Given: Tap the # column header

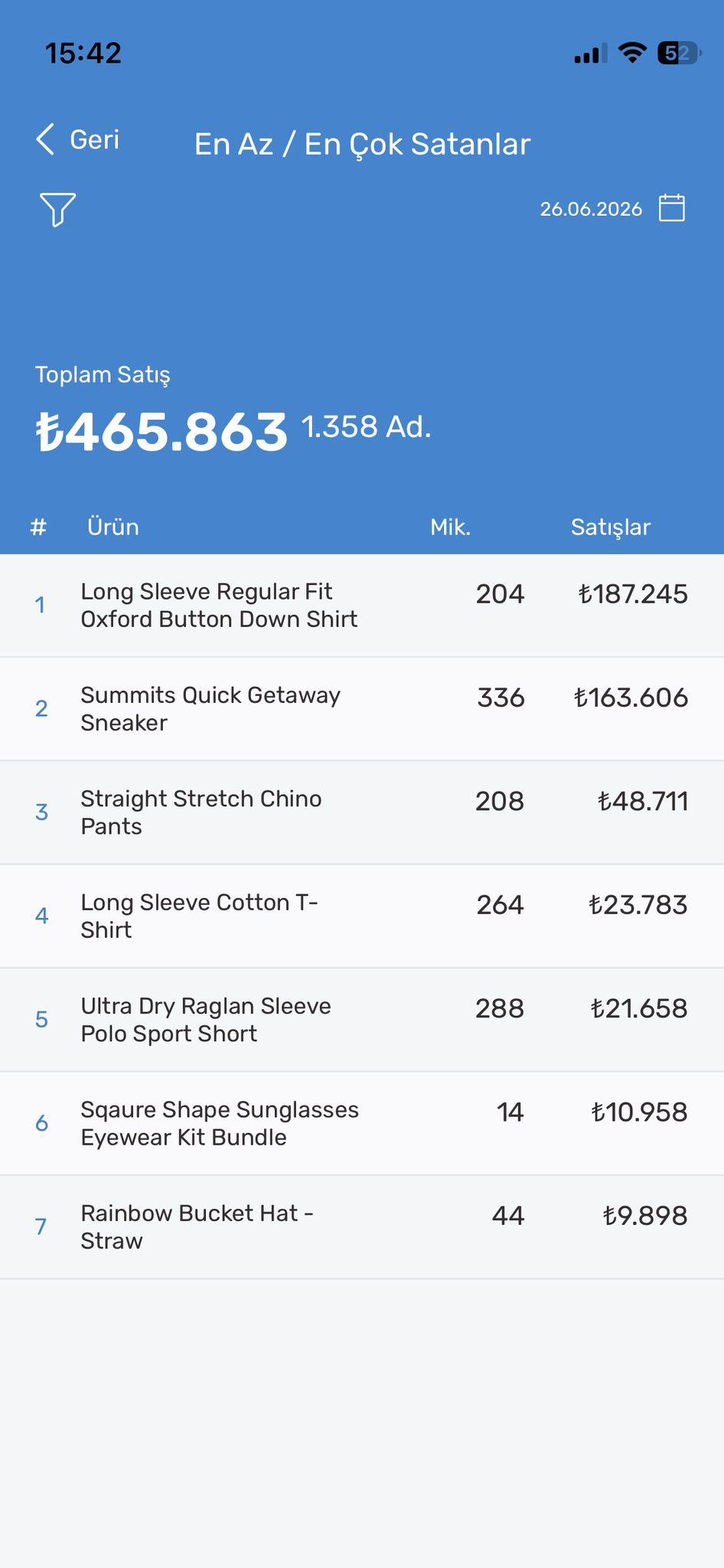Looking at the screenshot, I should (x=38, y=527).
